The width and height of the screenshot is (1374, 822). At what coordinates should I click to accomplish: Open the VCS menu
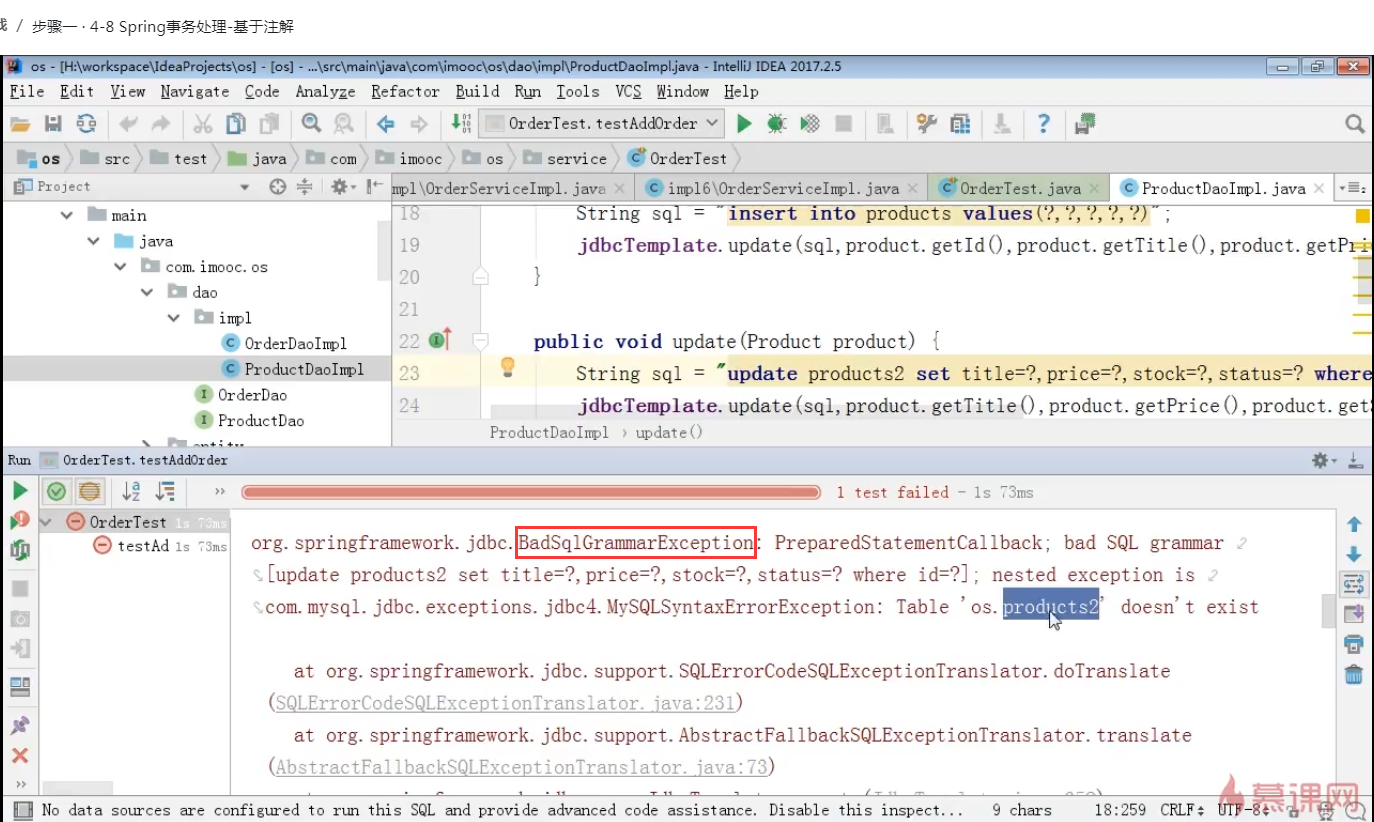(x=628, y=91)
